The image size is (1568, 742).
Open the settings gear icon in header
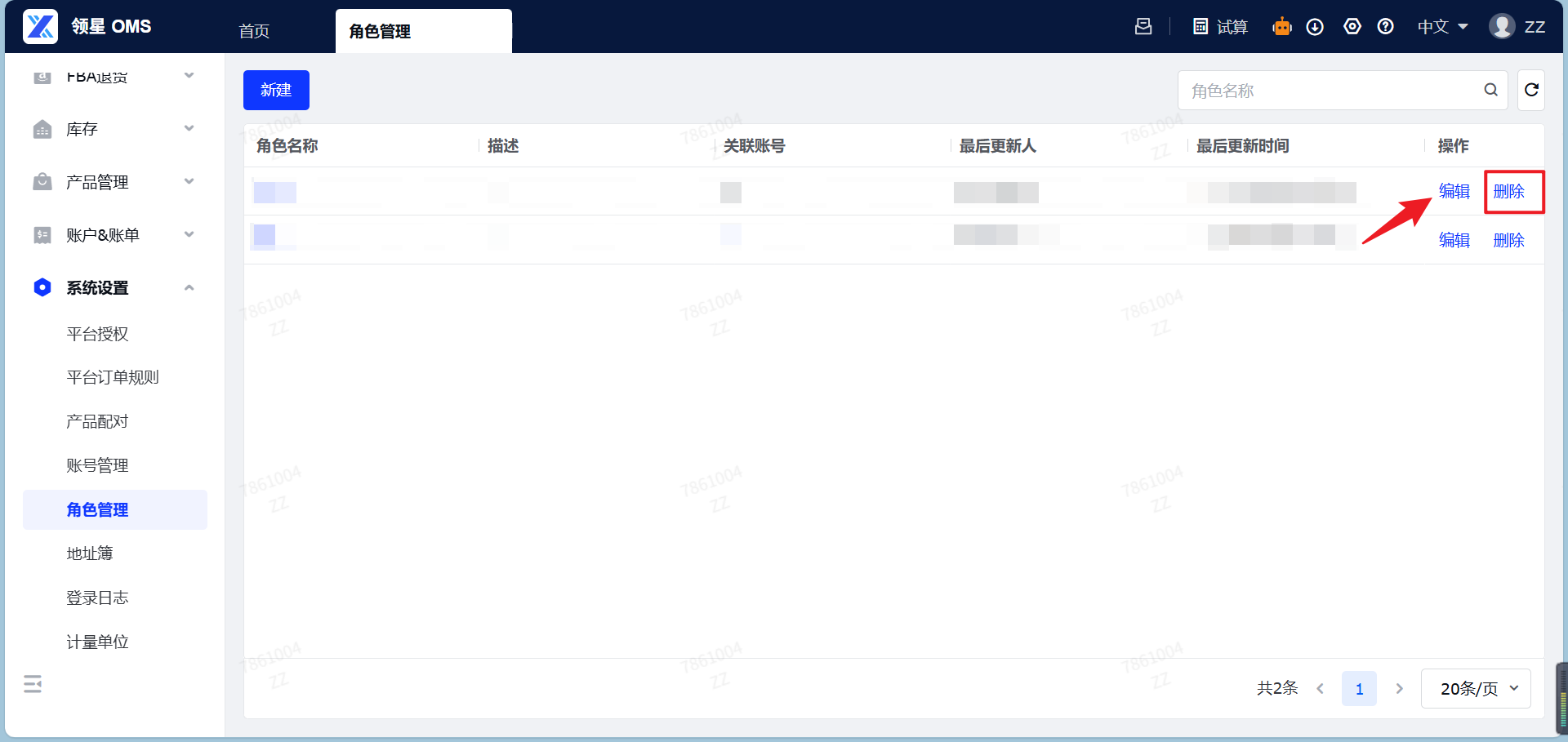[x=1352, y=26]
